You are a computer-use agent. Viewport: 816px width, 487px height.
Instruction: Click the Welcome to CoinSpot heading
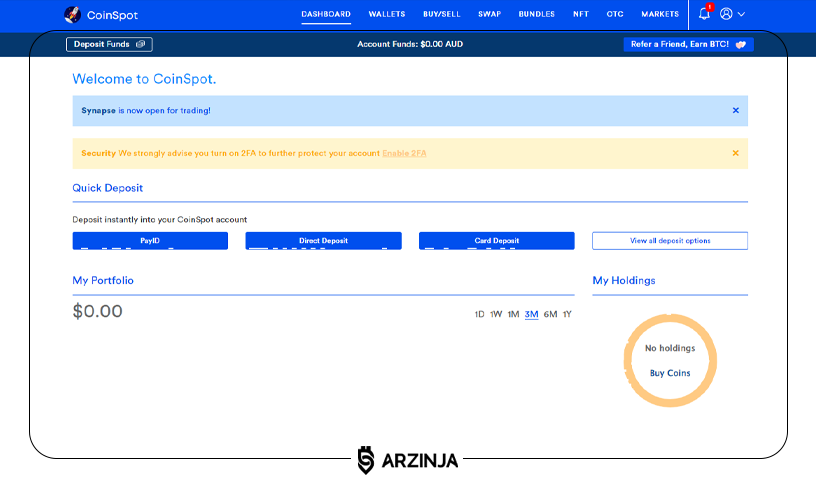point(144,79)
